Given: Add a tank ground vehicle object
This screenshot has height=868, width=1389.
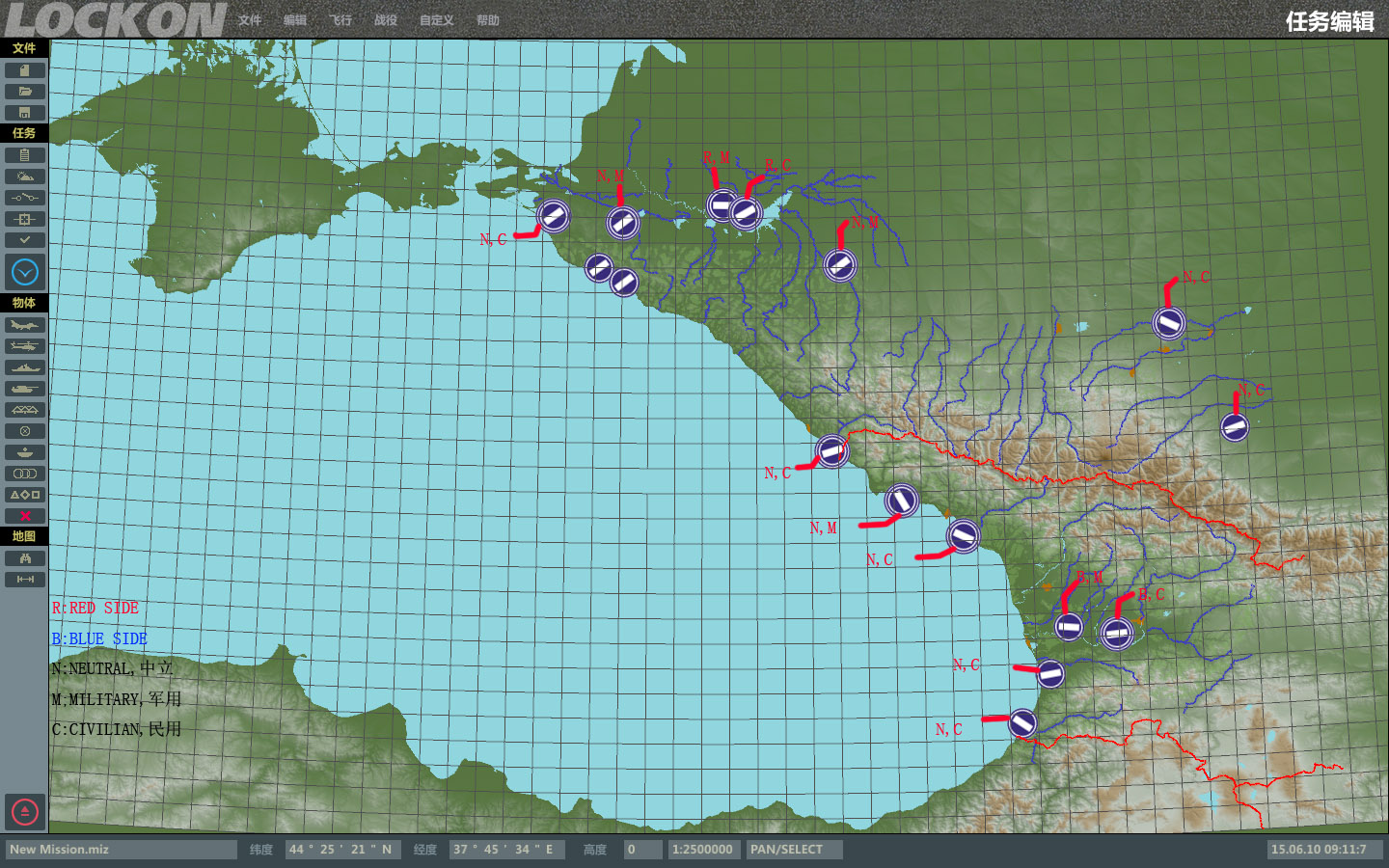Looking at the screenshot, I should coord(24,389).
